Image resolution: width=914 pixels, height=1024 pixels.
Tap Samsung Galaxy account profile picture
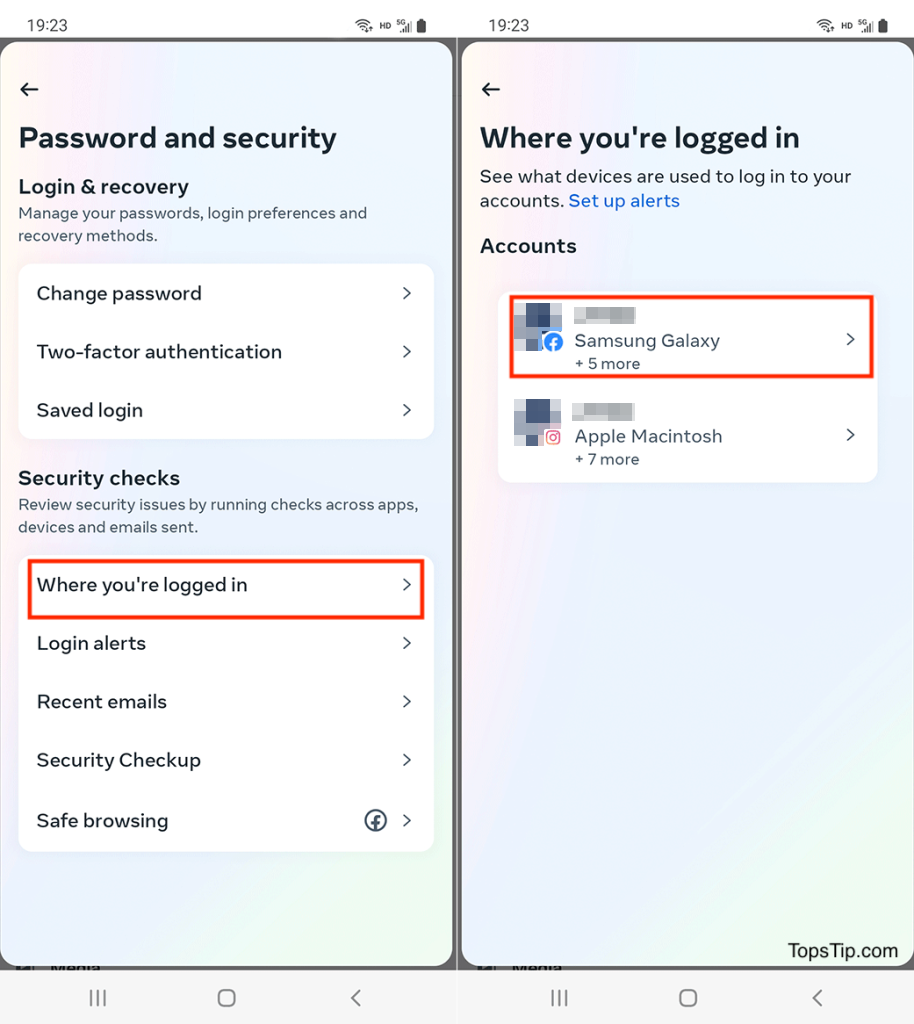point(537,327)
